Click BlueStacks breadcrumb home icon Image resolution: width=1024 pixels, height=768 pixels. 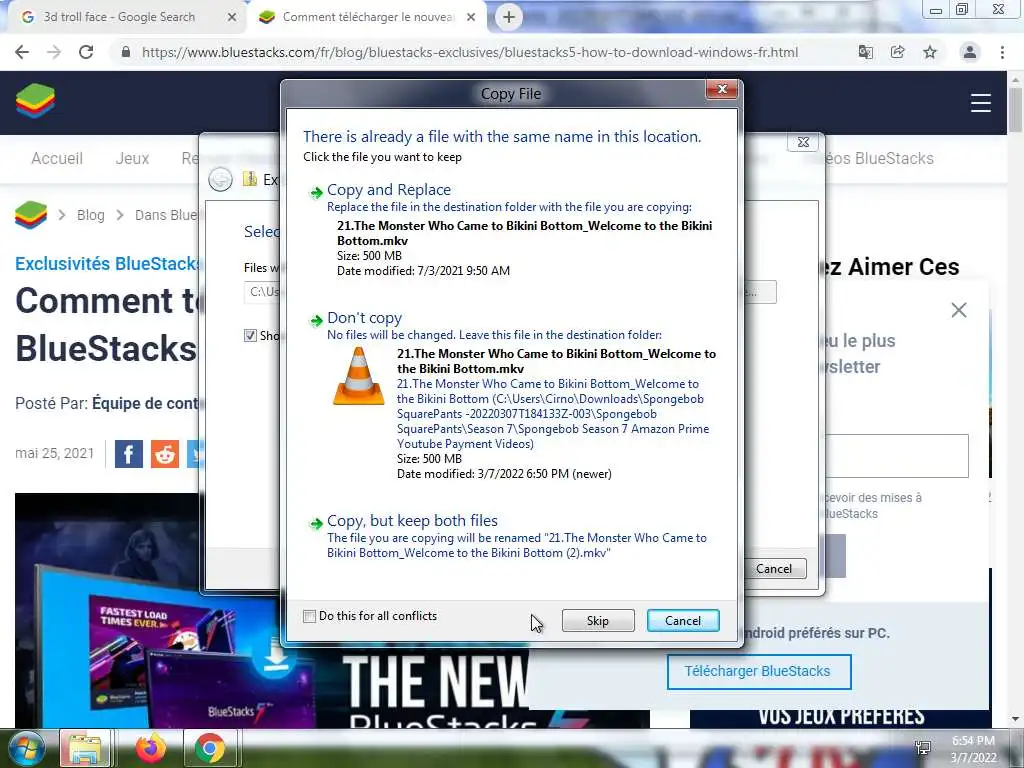31,215
